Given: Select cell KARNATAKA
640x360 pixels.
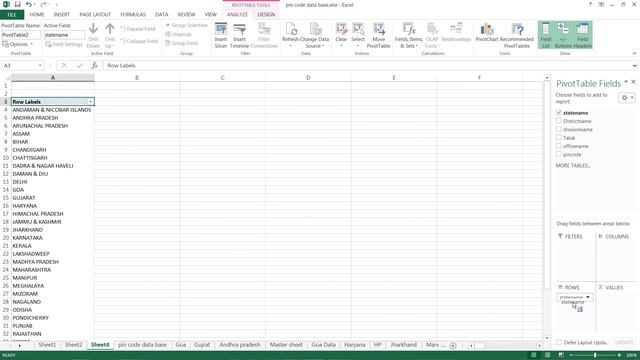Looking at the screenshot, I should pyautogui.click(x=53, y=238).
